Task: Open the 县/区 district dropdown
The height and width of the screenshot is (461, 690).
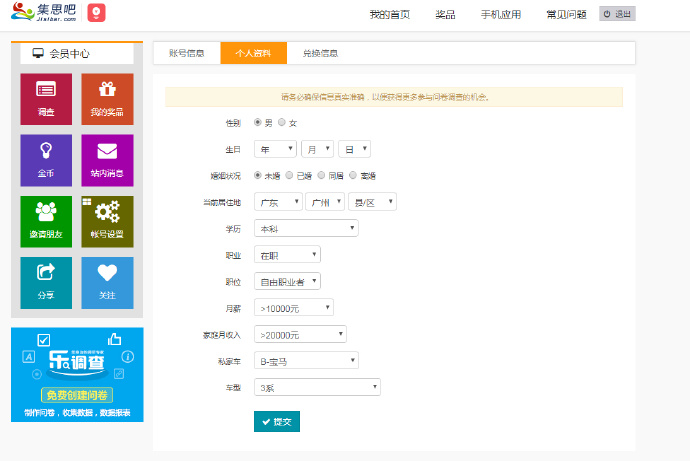Action: (372, 202)
